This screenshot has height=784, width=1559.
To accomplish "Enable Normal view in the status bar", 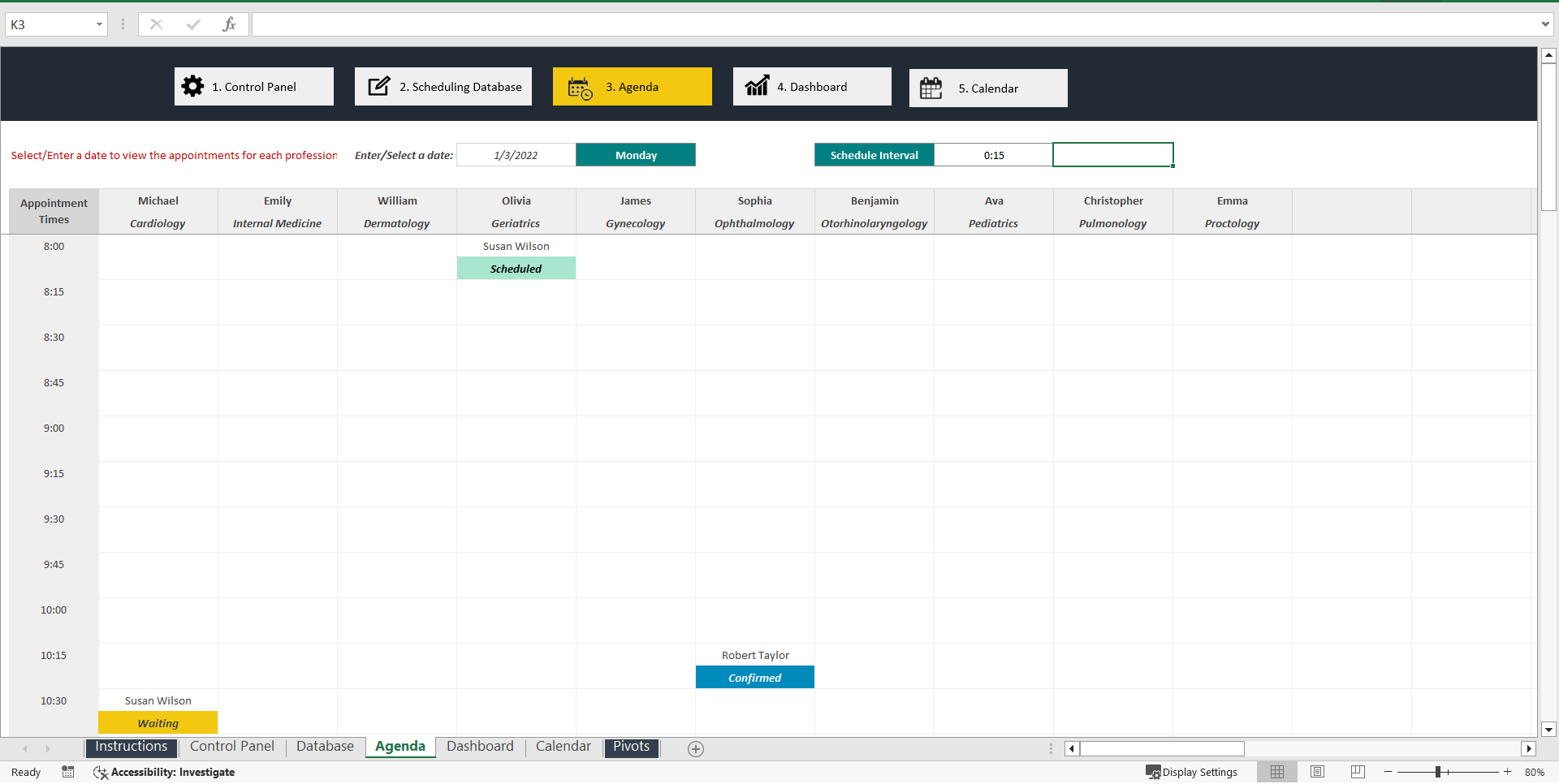I will click(x=1276, y=772).
